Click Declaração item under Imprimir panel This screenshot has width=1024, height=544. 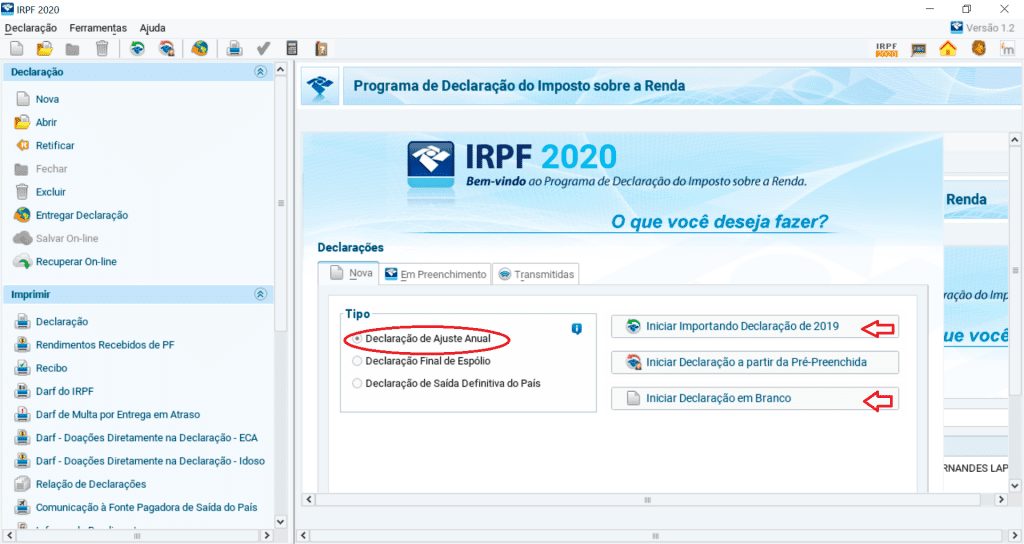point(62,321)
